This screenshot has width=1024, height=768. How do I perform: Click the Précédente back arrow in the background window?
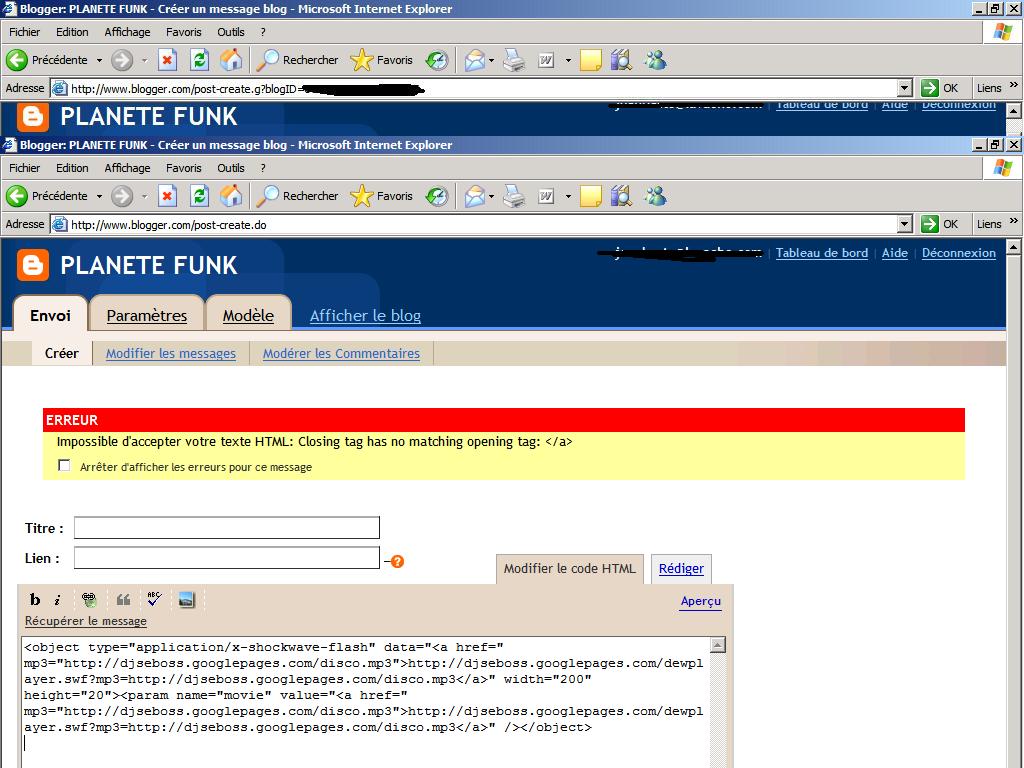(x=17, y=60)
